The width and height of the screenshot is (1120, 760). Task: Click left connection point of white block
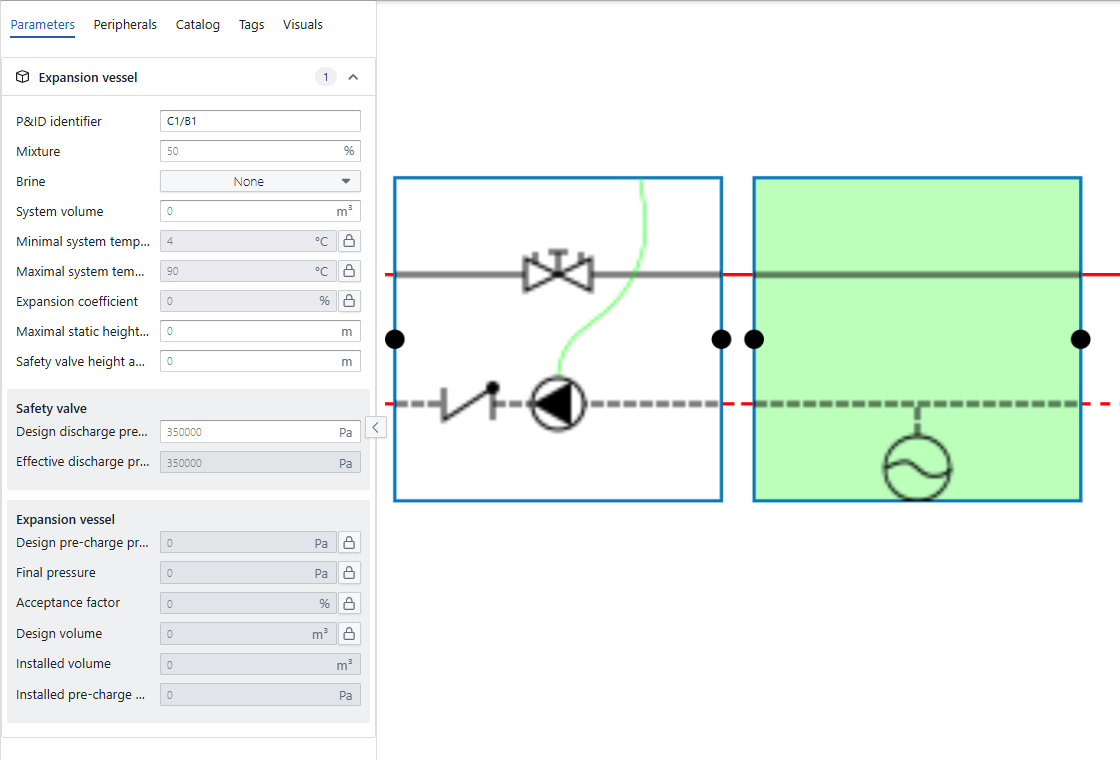(395, 339)
